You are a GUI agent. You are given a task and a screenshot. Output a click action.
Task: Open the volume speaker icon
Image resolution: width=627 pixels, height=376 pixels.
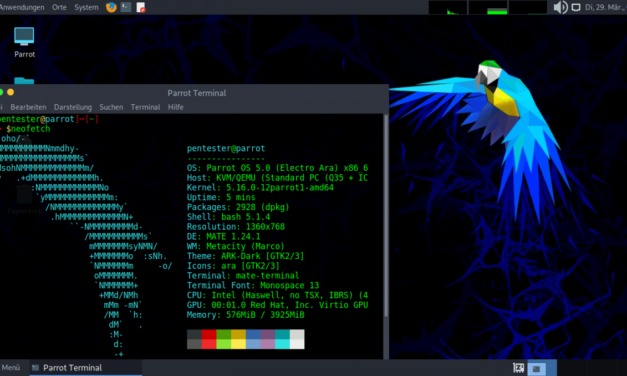[560, 7]
